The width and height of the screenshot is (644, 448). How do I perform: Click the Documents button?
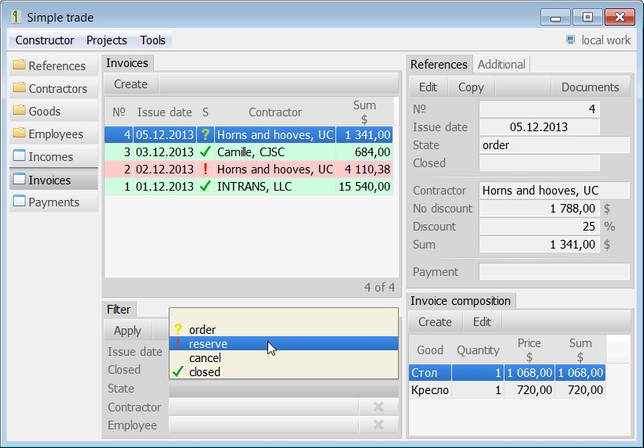coord(590,87)
